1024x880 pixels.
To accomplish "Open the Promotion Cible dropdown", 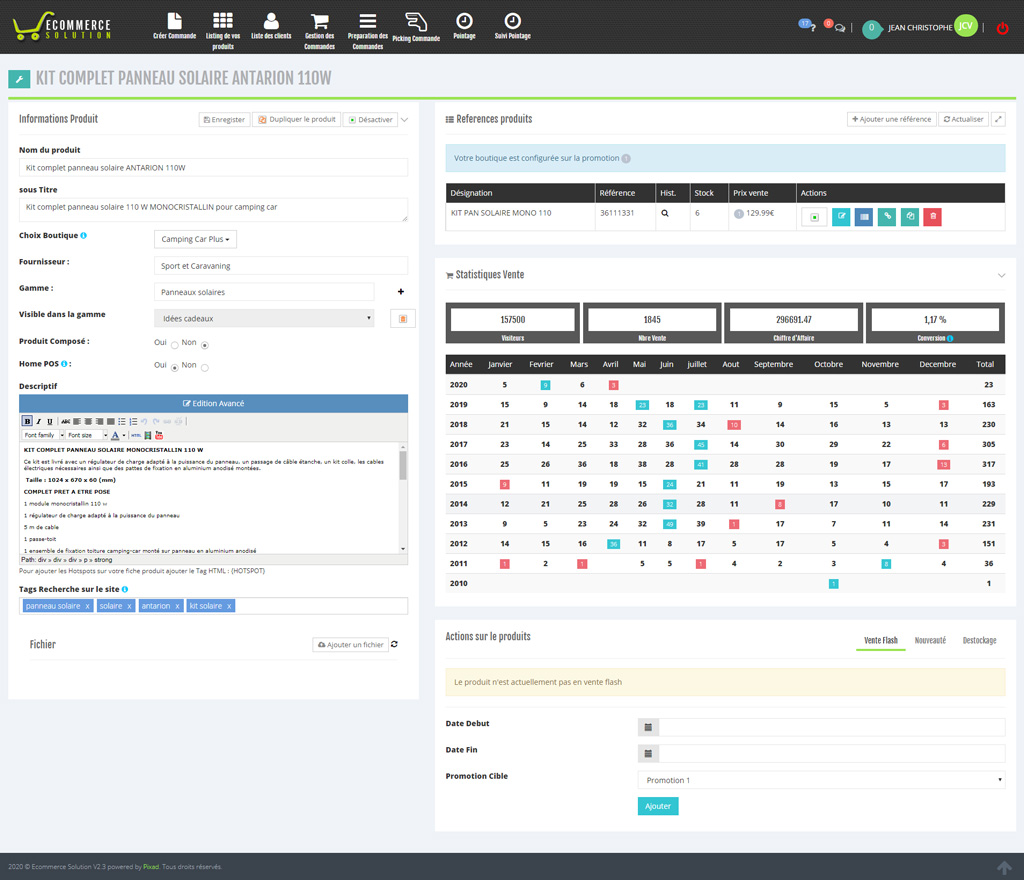I will point(821,780).
